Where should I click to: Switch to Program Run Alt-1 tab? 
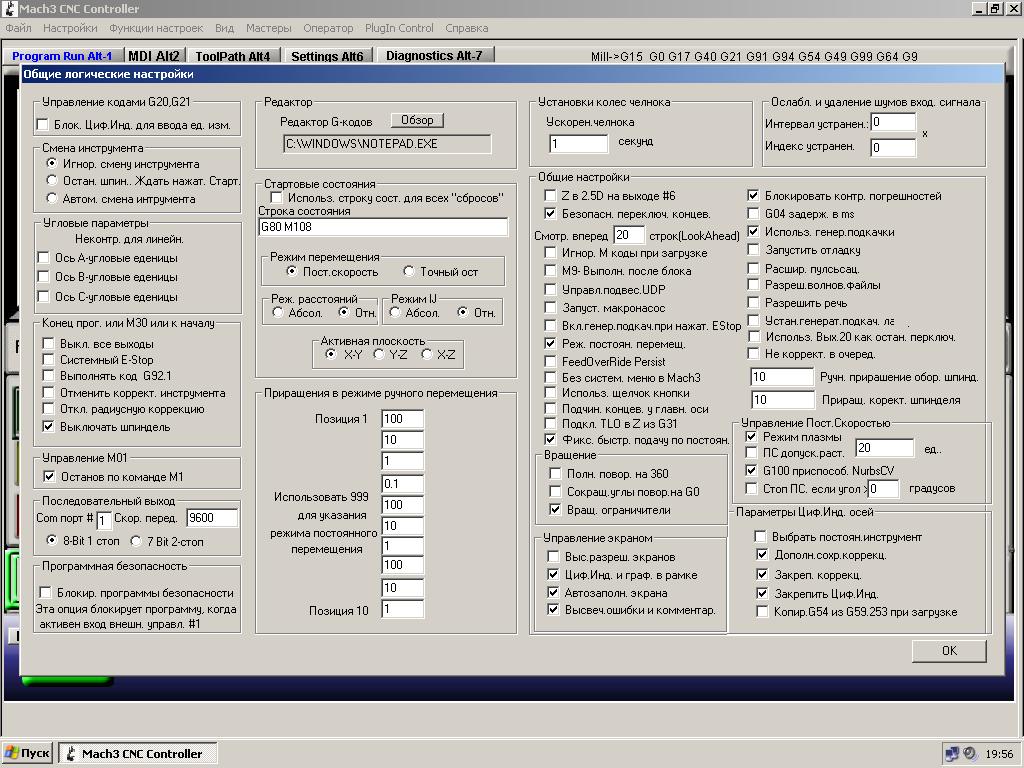pyautogui.click(x=62, y=56)
